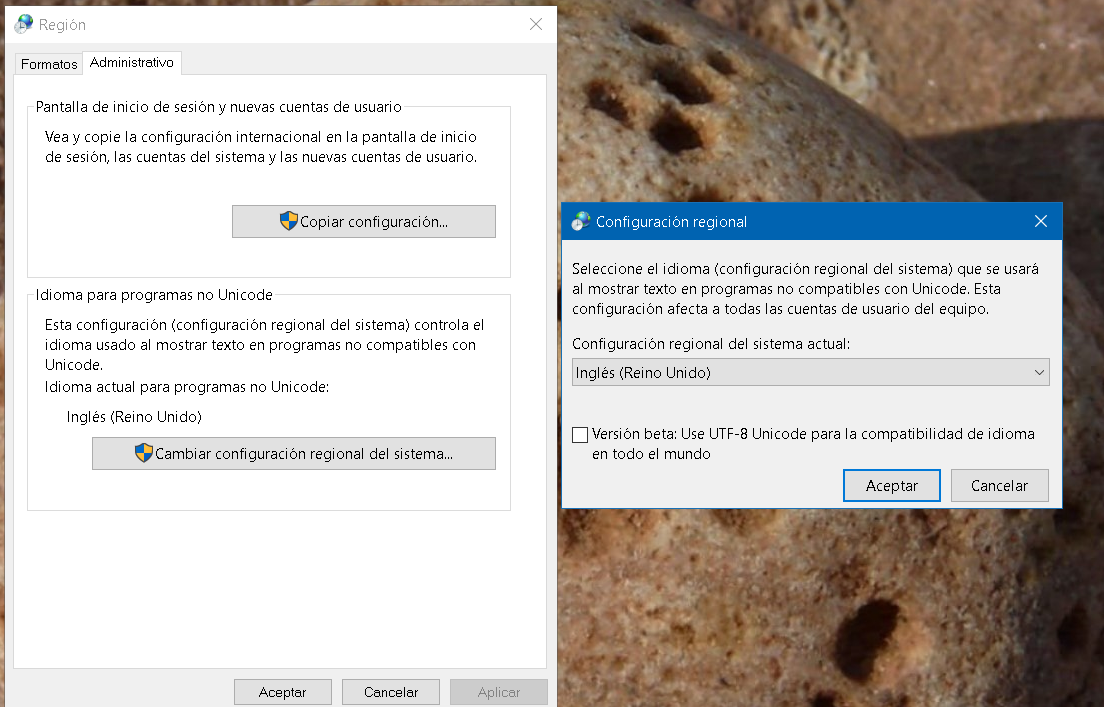Screen dimensions: 1104x707
Task: Click Cambiar configuración regional del sistema... button
Action: 294,453
